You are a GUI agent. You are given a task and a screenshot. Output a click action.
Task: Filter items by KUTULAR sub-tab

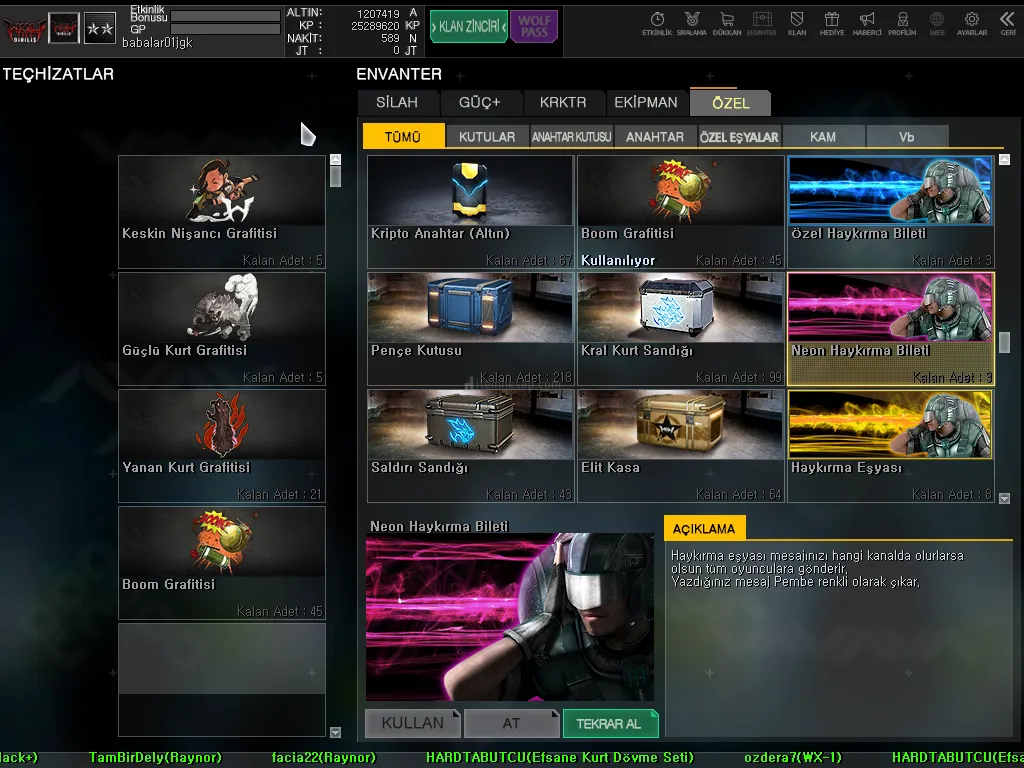tap(487, 137)
